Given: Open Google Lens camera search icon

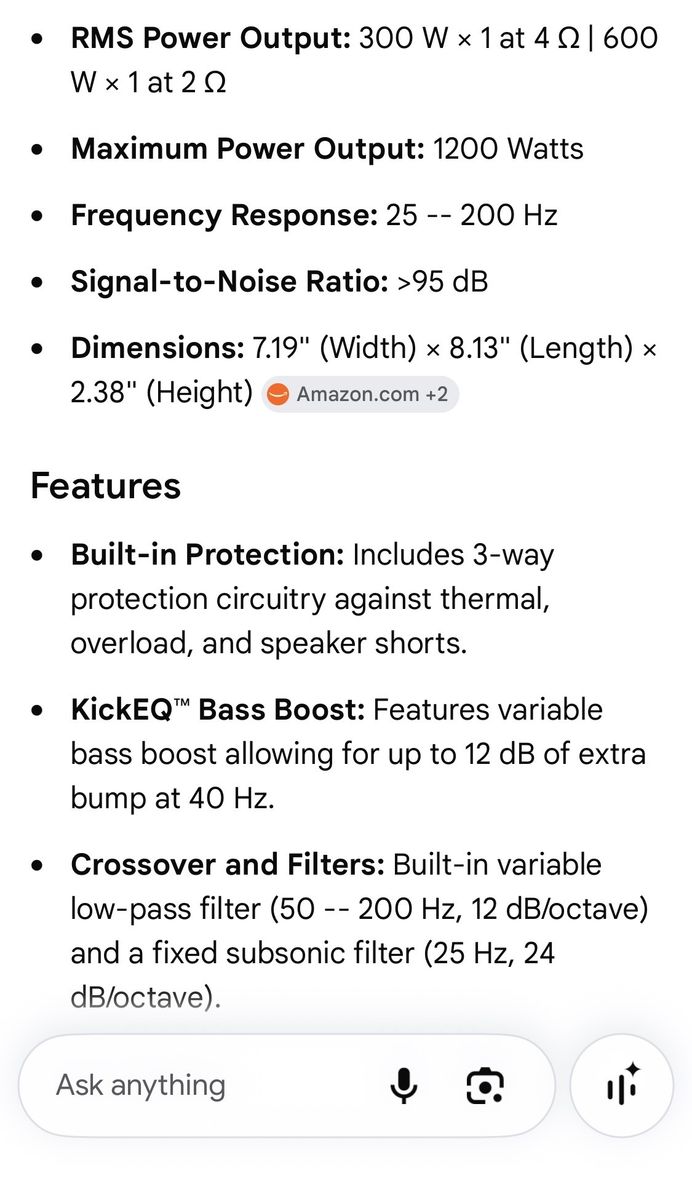Looking at the screenshot, I should 485,1085.
